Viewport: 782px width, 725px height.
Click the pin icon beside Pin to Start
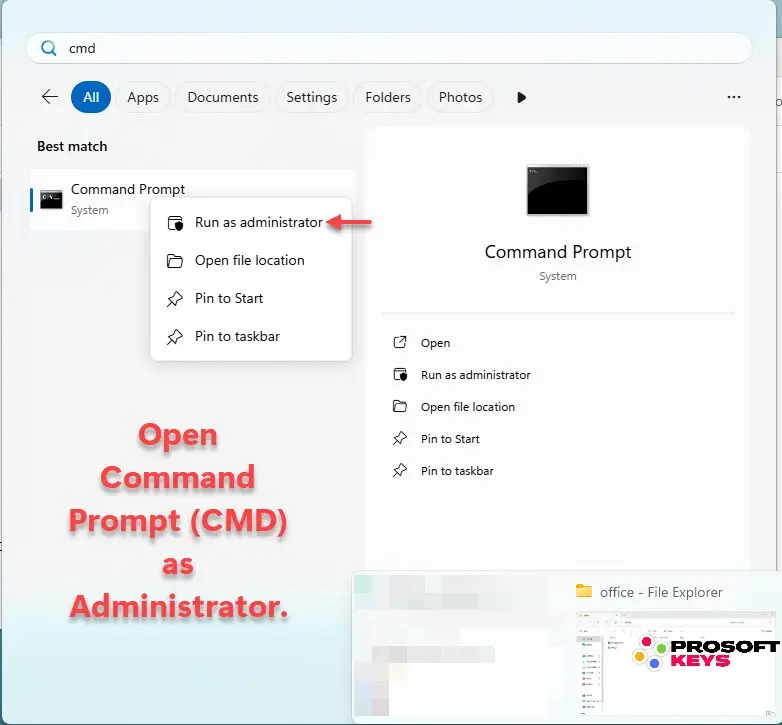point(175,299)
